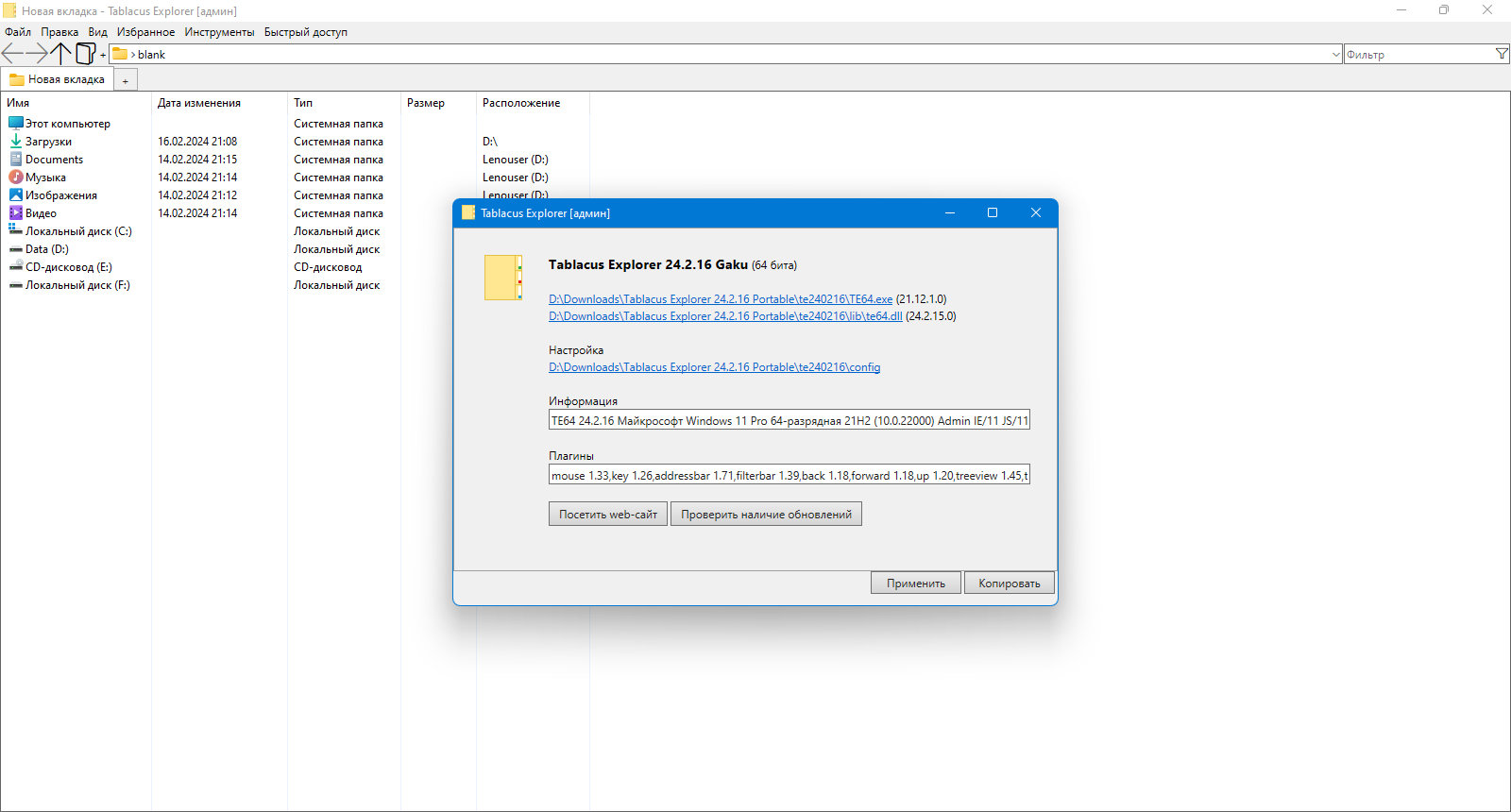Open the te64.dll path link
1511x812 pixels.
(x=725, y=316)
